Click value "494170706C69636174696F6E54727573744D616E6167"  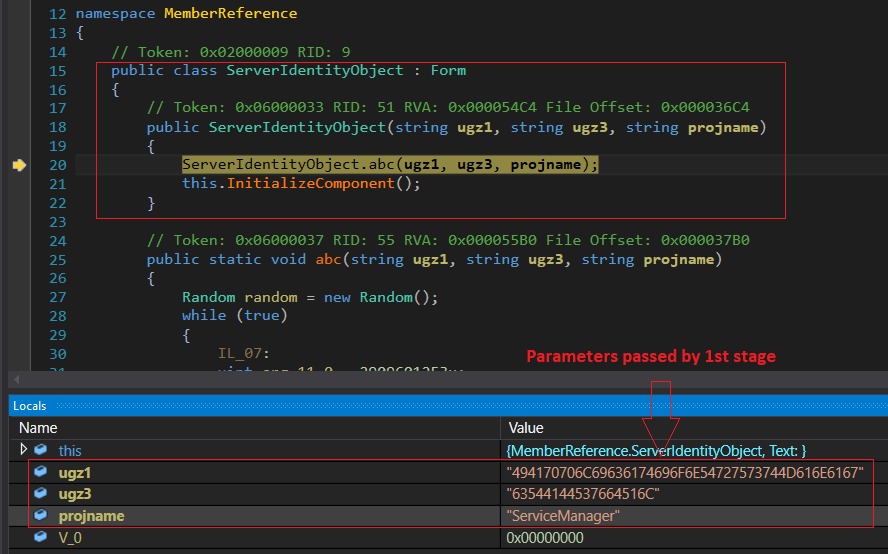coord(685,472)
